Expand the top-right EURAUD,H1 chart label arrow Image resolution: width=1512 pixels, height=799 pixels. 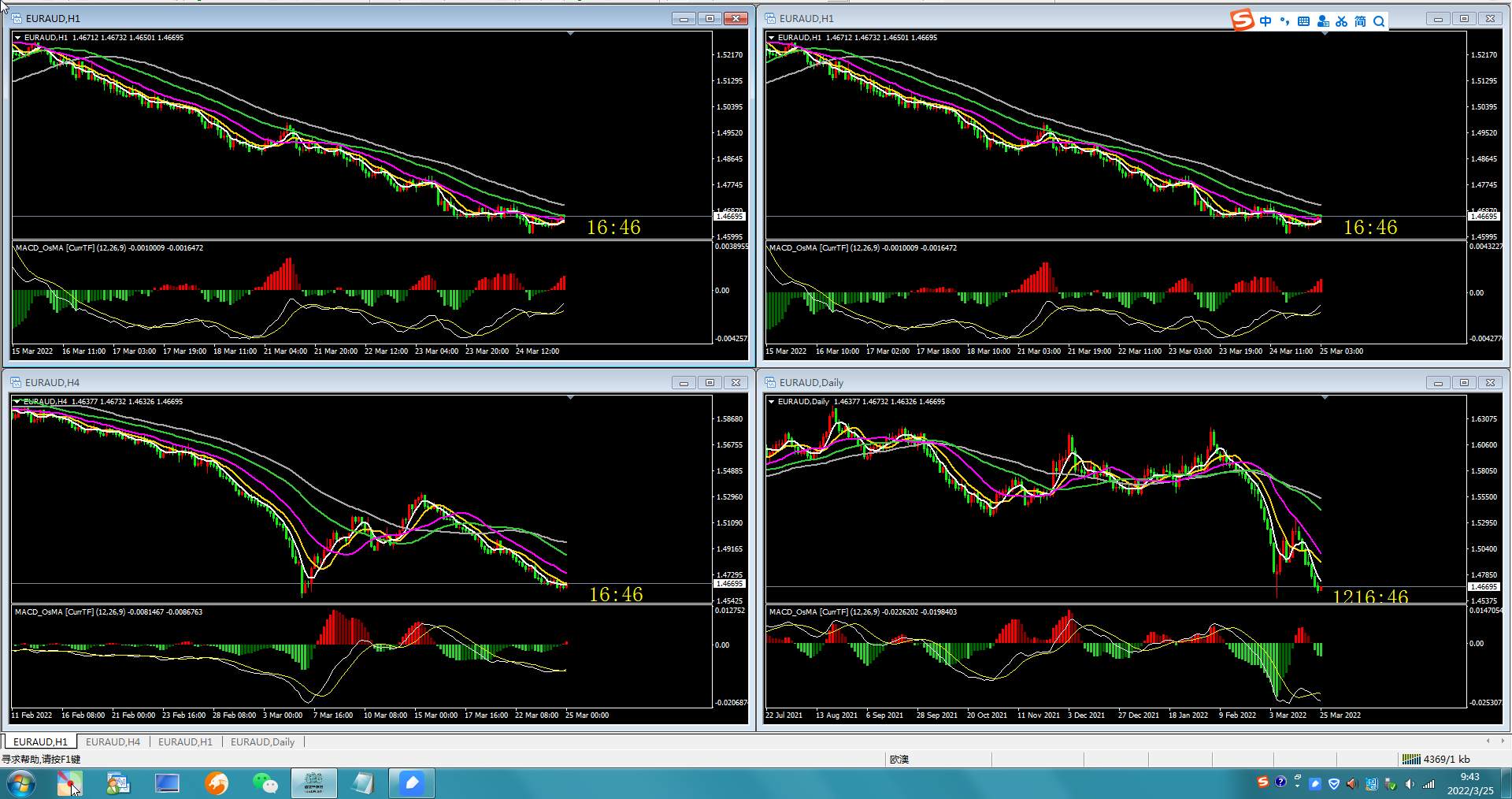click(772, 37)
